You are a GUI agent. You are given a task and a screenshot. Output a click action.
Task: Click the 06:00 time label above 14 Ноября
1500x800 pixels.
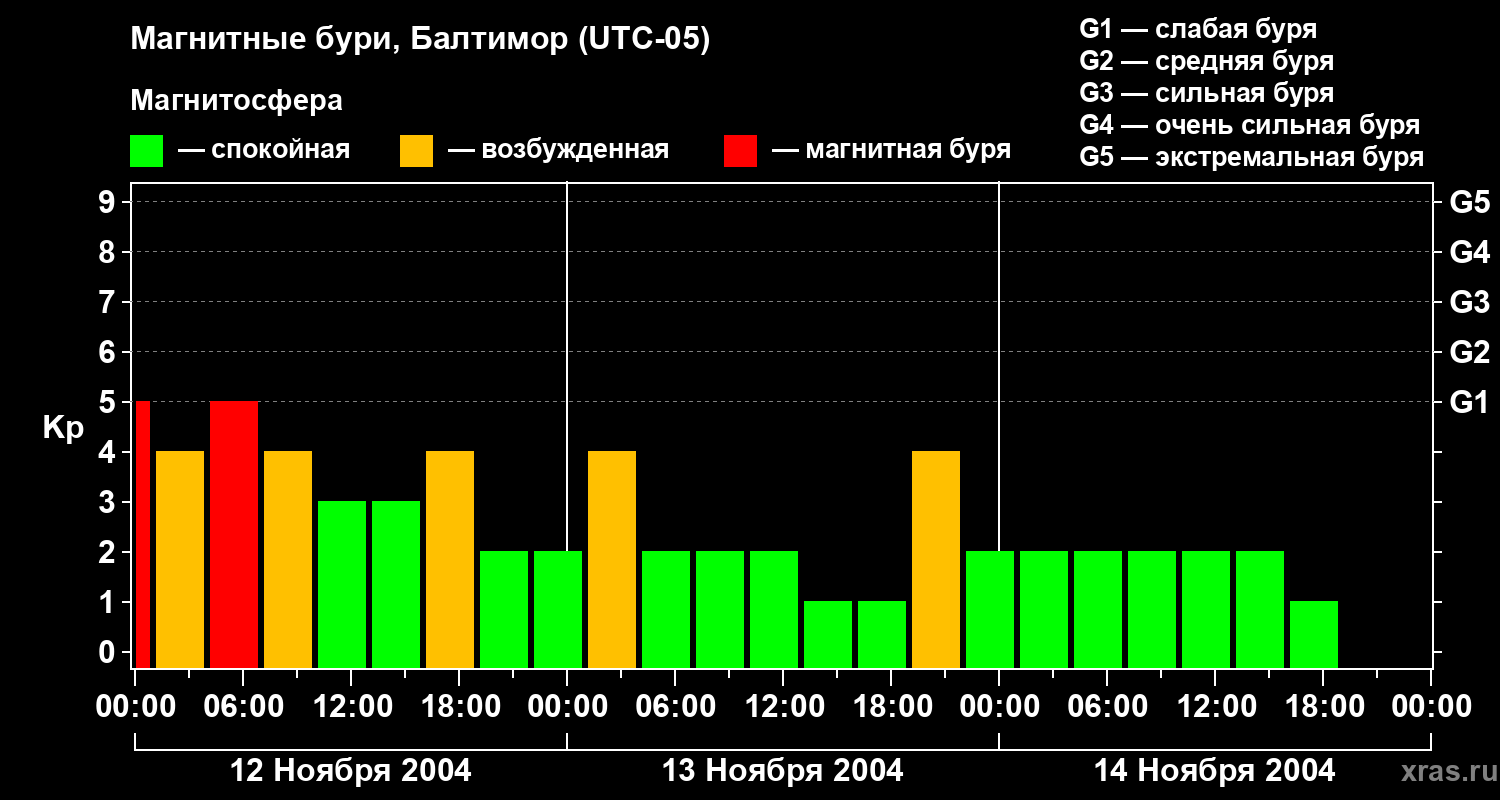coord(1107,707)
